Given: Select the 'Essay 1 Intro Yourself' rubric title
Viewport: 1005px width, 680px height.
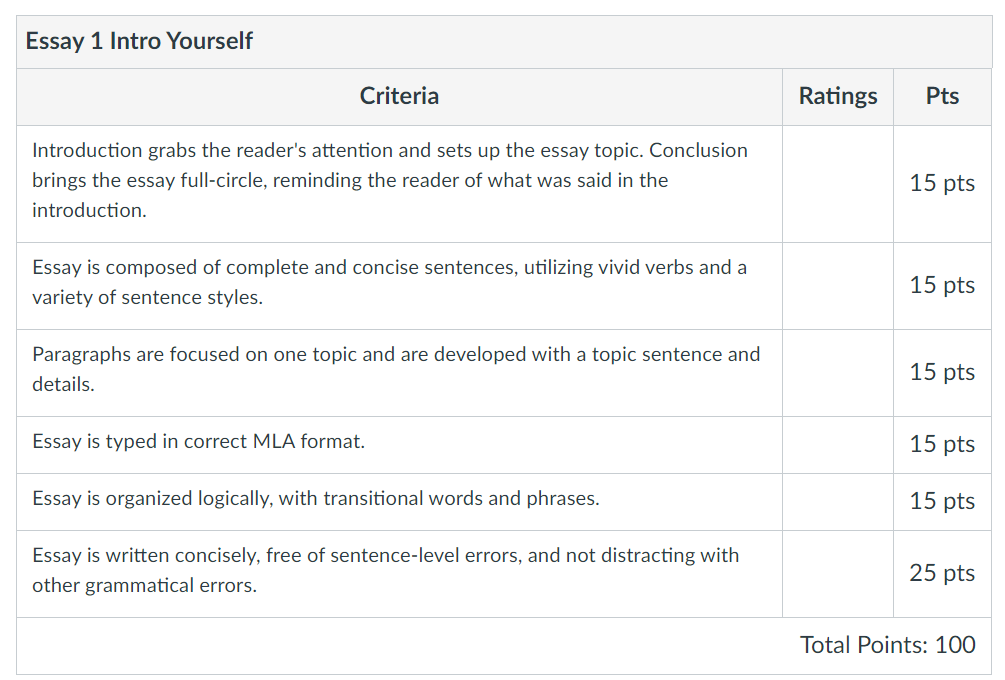Looking at the screenshot, I should point(139,41).
